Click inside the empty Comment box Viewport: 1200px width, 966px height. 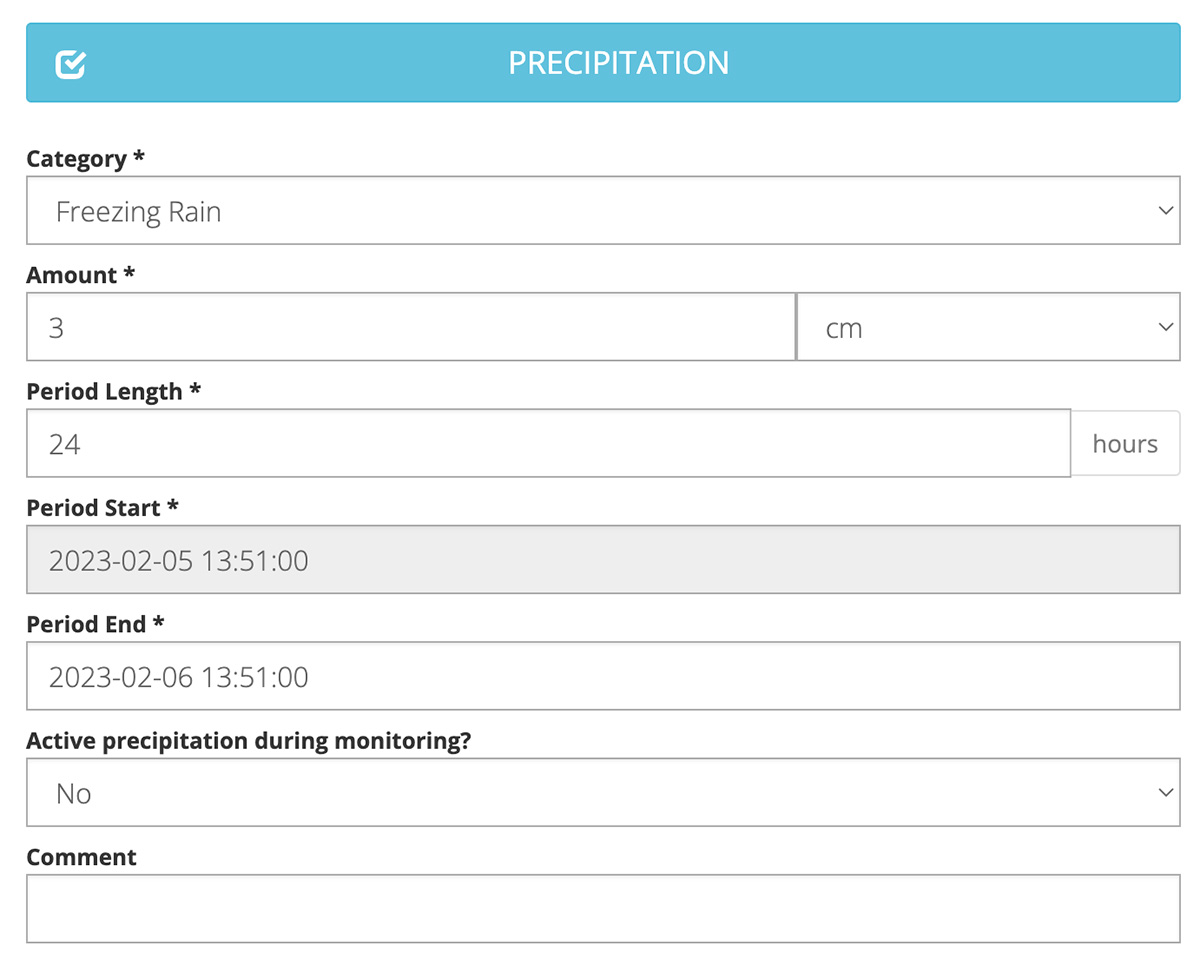602,909
